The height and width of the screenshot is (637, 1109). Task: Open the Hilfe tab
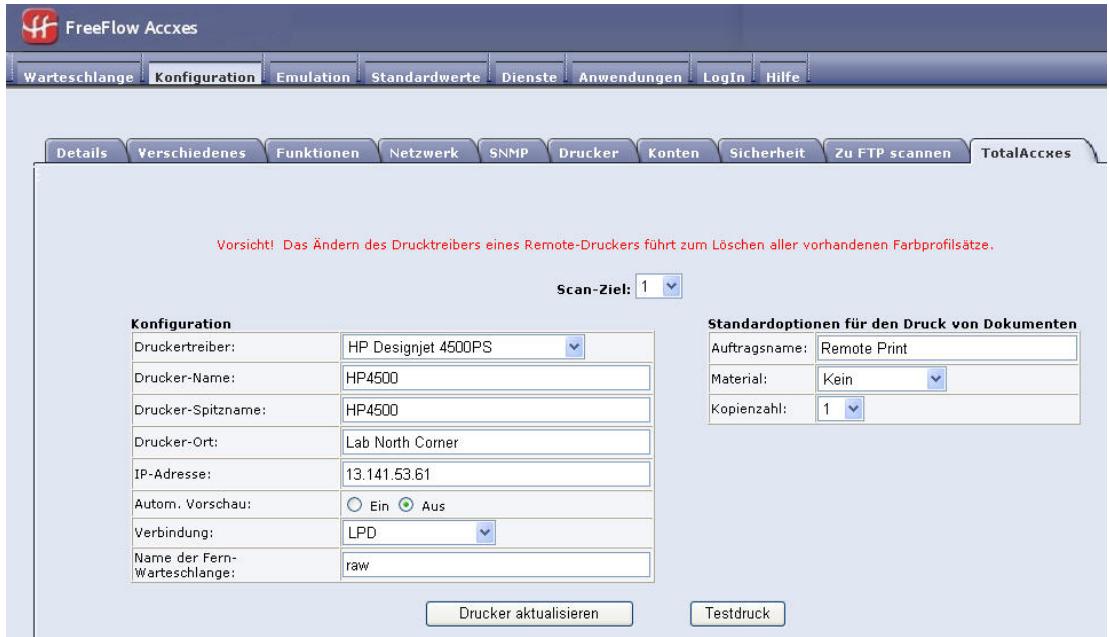783,76
